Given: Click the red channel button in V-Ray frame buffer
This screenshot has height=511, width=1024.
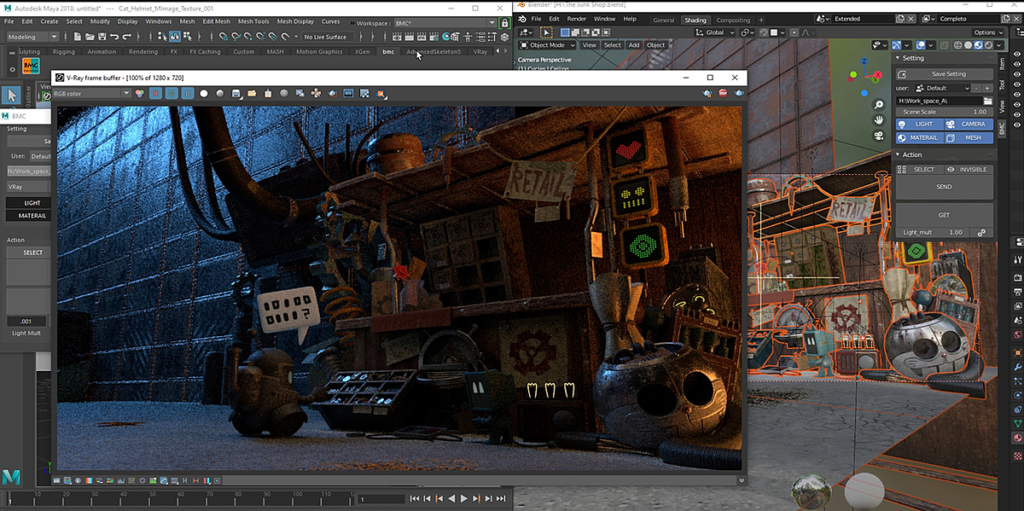Looking at the screenshot, I should [x=155, y=93].
